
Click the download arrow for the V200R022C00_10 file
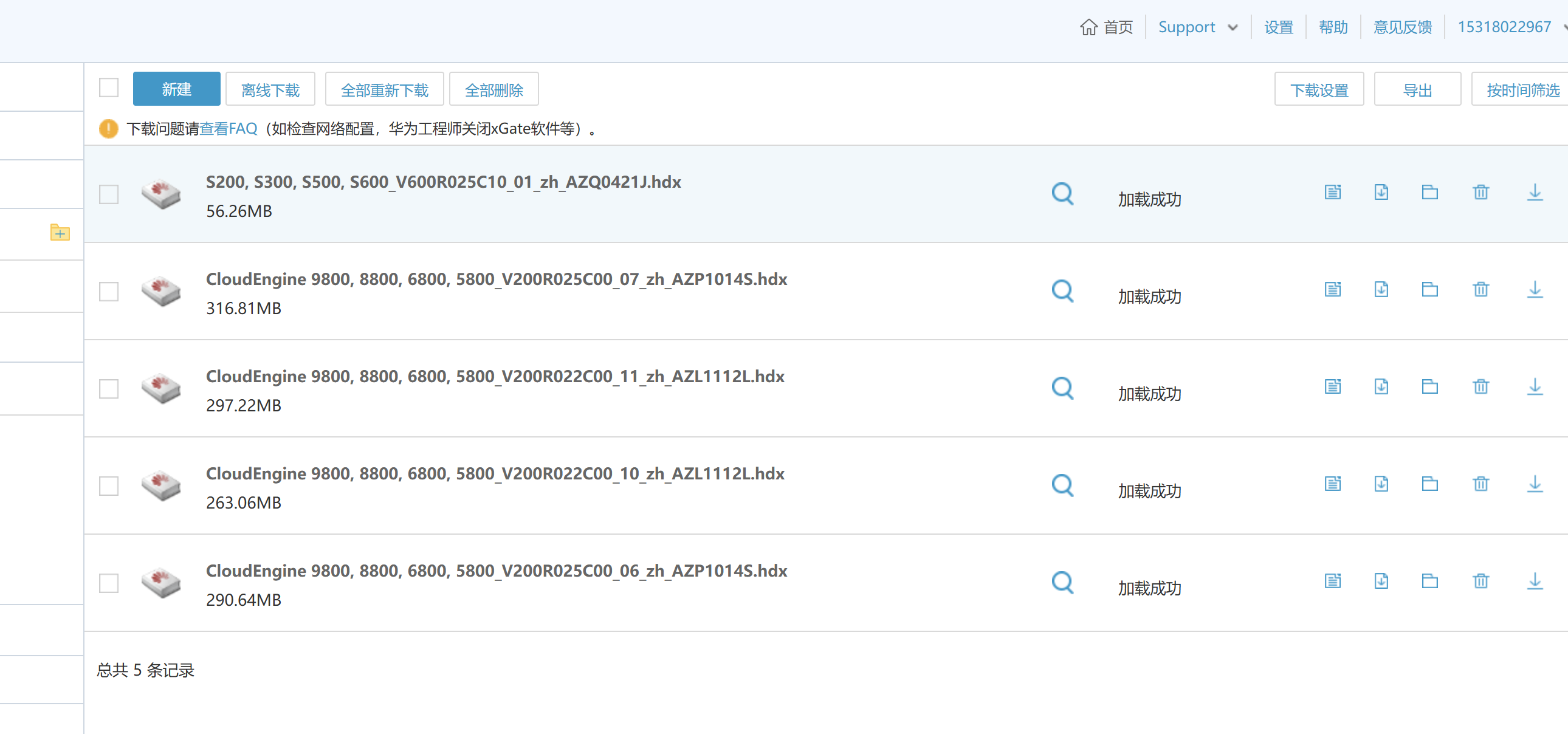point(1535,484)
